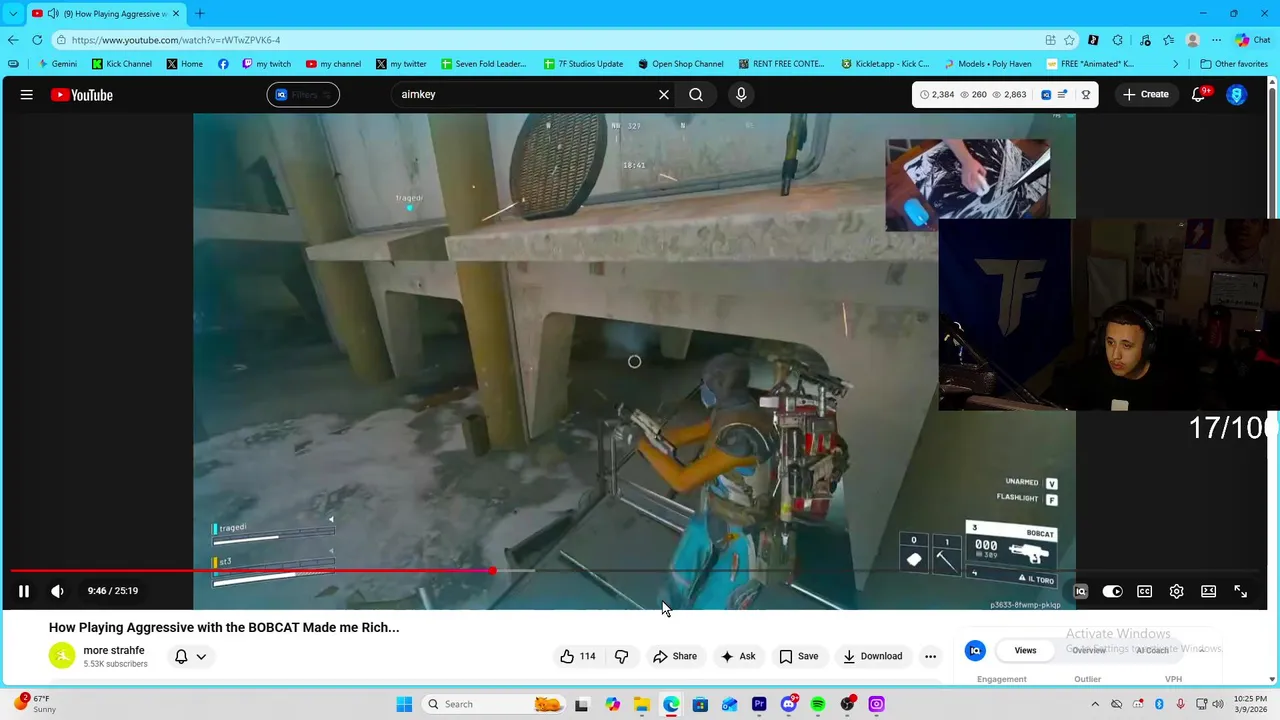Viewport: 1280px width, 720px height.
Task: Select the Views tab in vidIQ panel
Action: coord(1026,650)
